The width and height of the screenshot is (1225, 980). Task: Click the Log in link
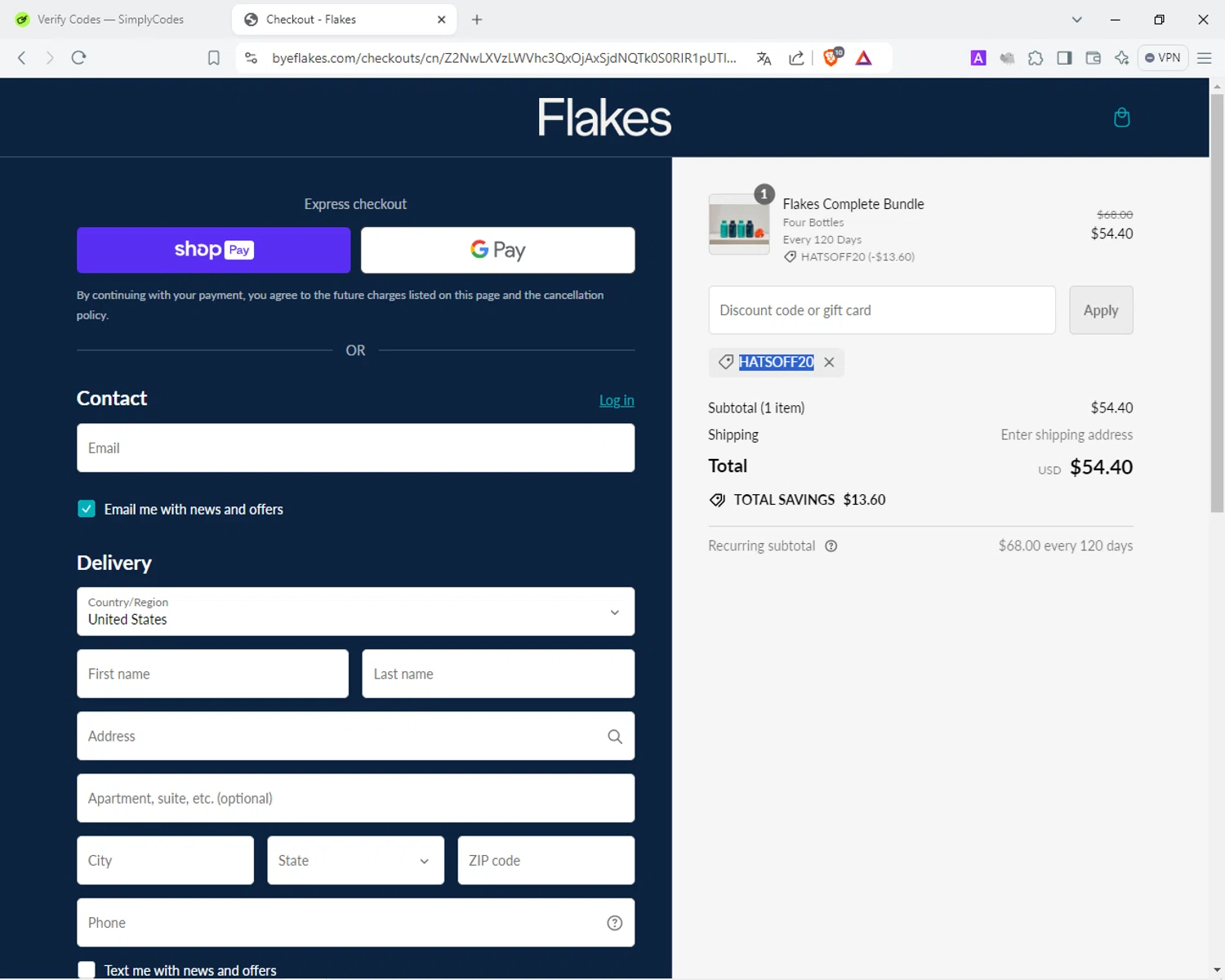(x=617, y=400)
